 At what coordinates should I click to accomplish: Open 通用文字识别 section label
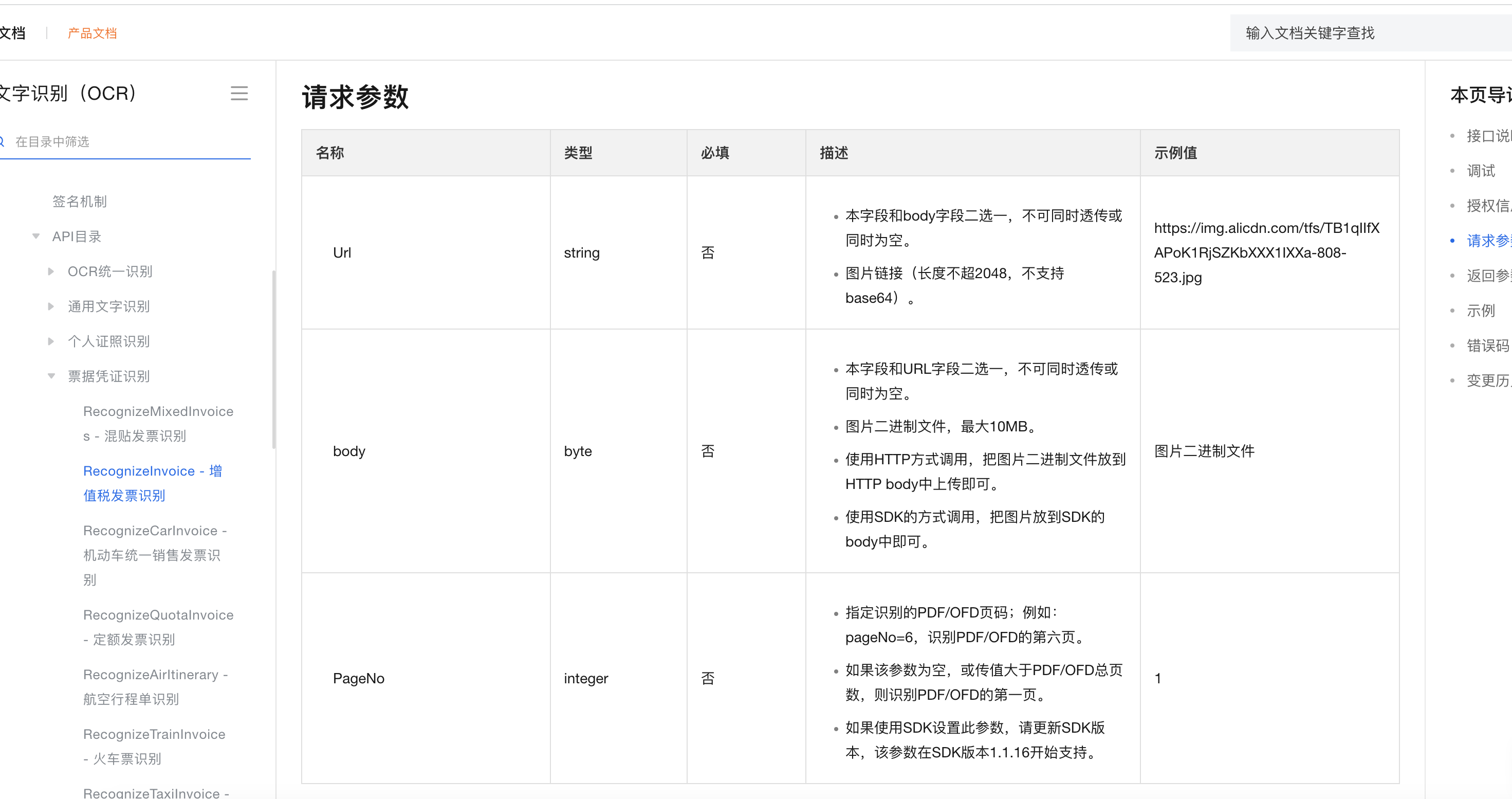108,306
